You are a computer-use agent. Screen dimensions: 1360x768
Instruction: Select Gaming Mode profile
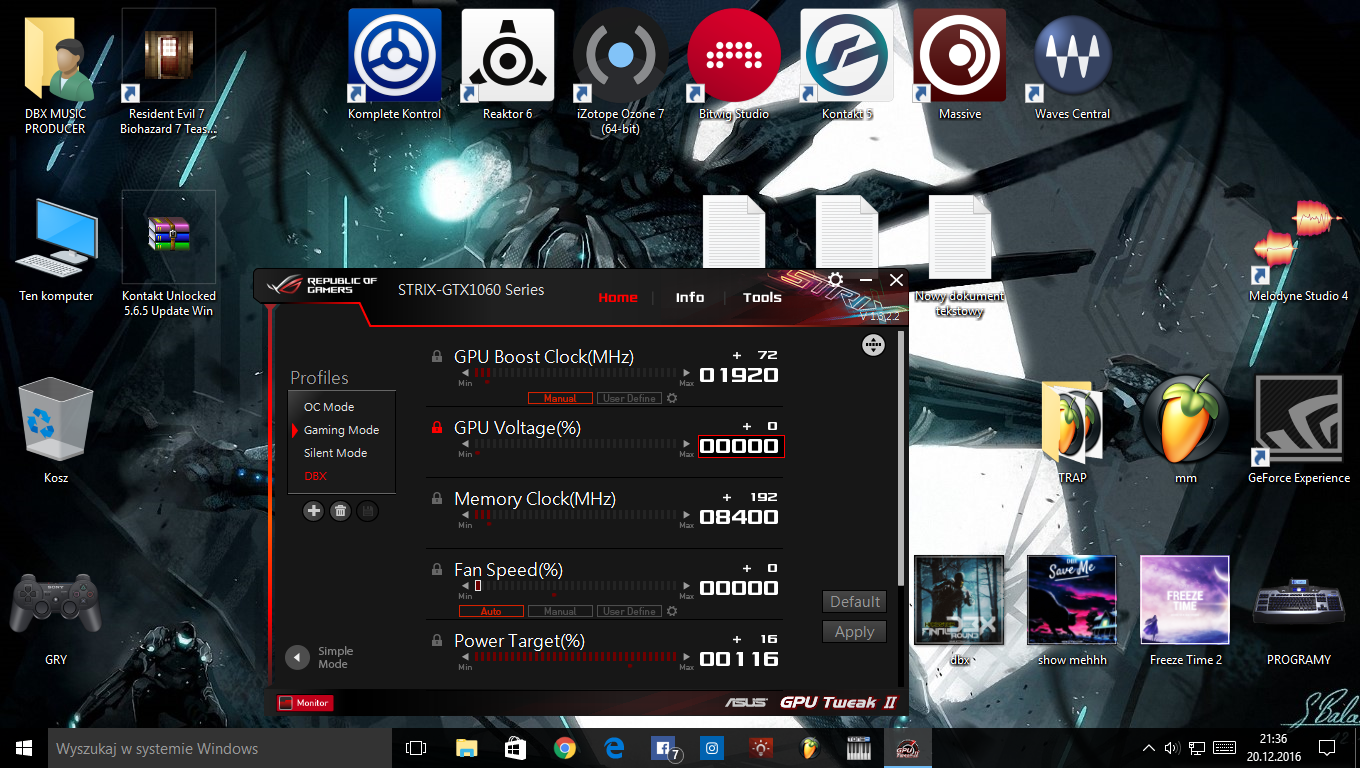pos(342,430)
